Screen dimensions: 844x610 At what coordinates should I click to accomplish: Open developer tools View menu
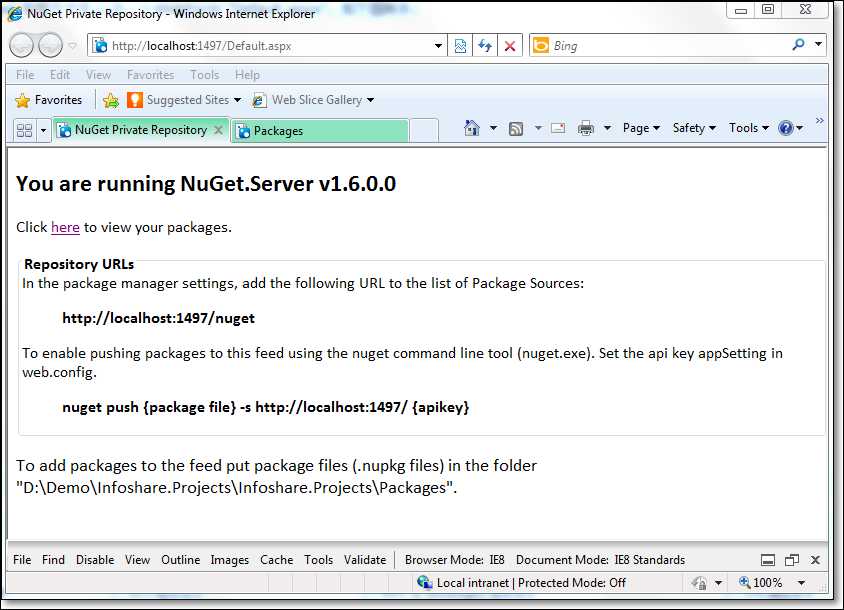point(137,560)
